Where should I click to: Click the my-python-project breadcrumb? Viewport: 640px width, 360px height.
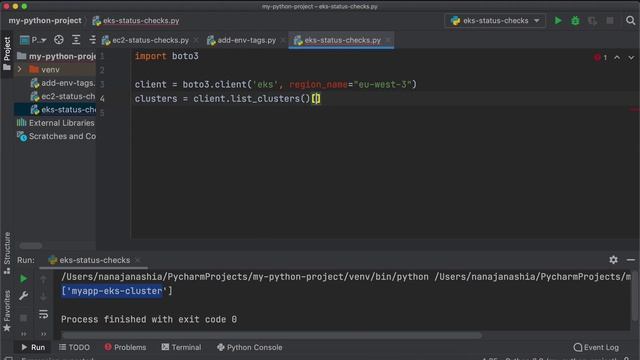tap(45, 20)
